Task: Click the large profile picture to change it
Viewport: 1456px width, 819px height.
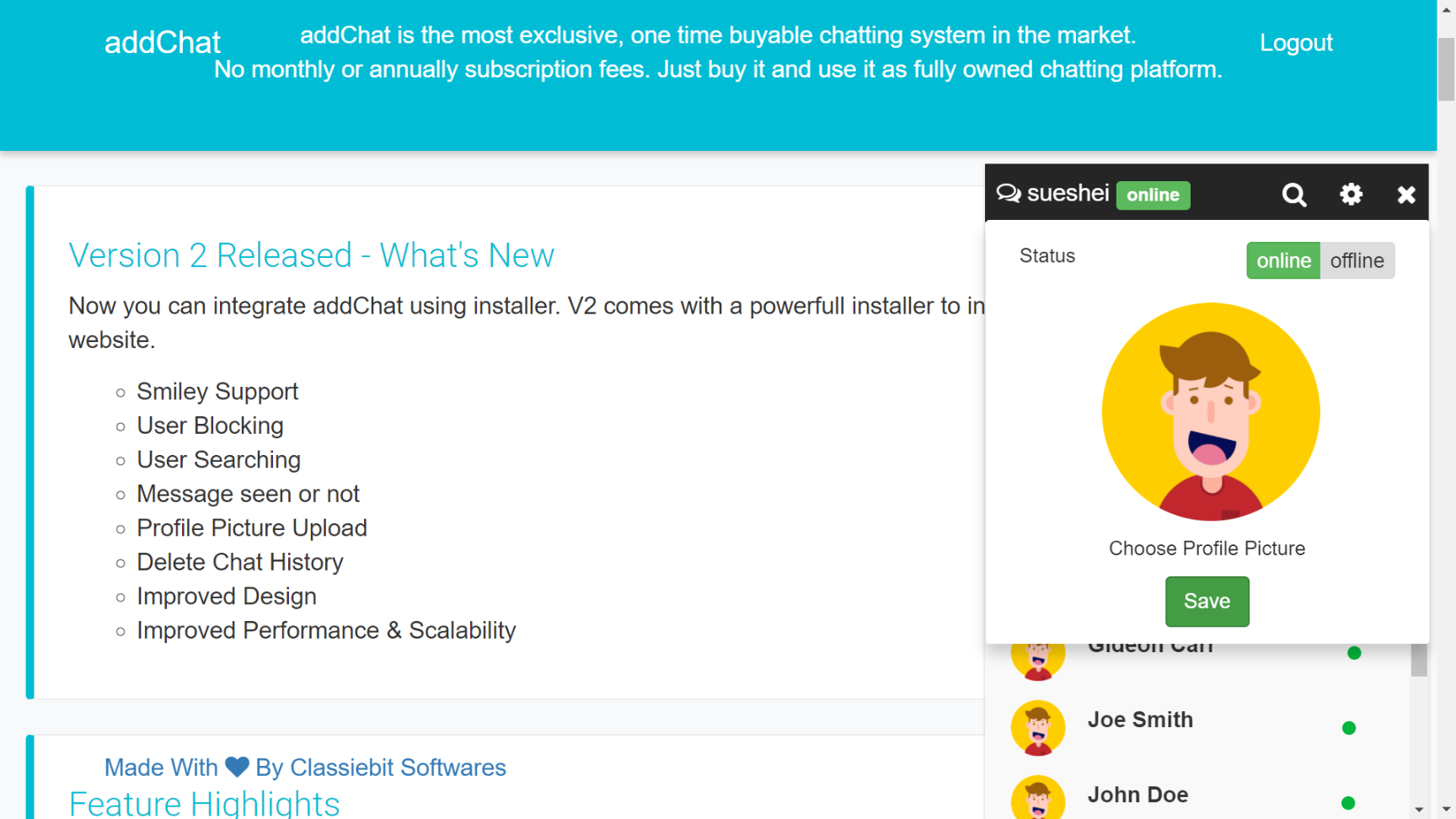Action: pyautogui.click(x=1211, y=411)
